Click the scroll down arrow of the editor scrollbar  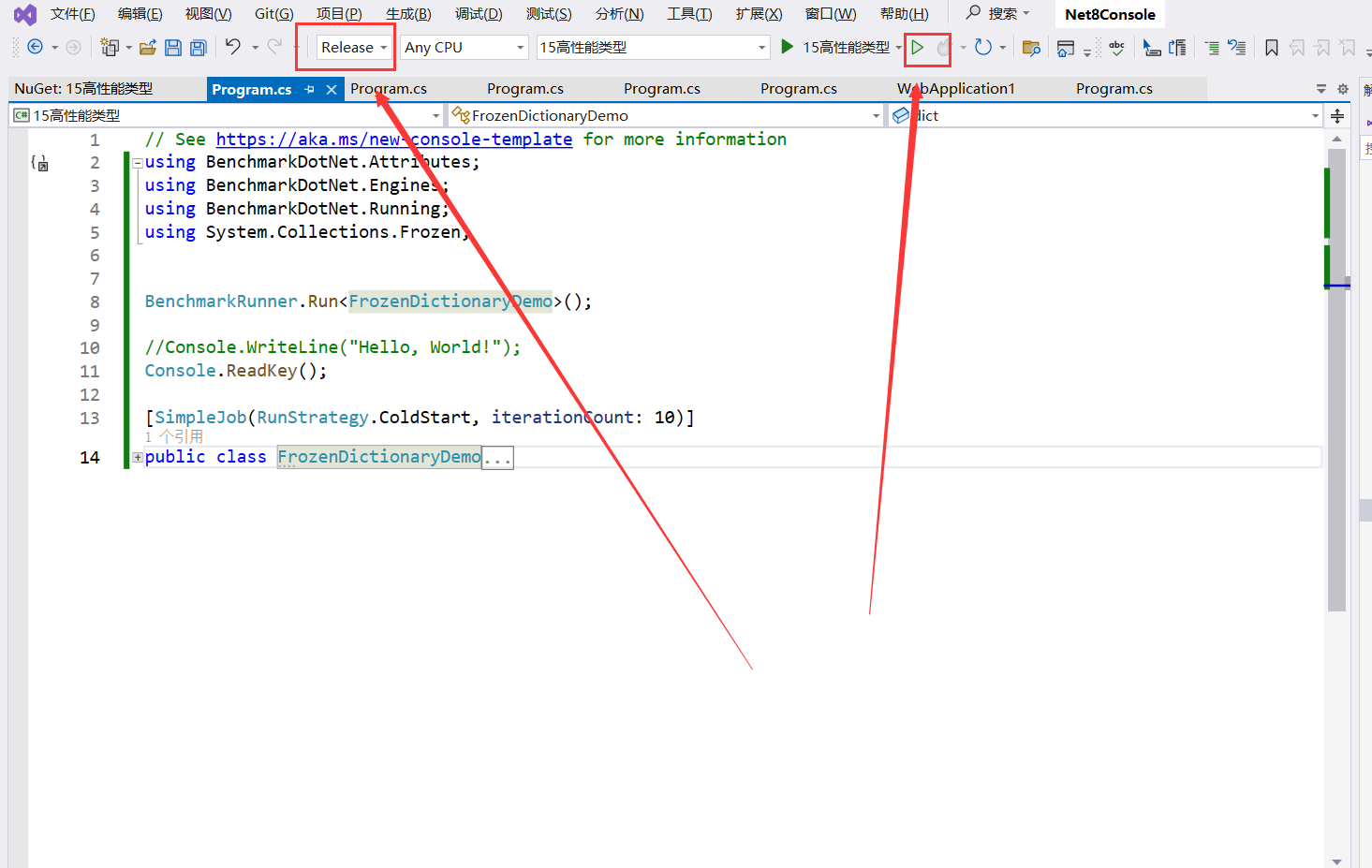(1336, 861)
